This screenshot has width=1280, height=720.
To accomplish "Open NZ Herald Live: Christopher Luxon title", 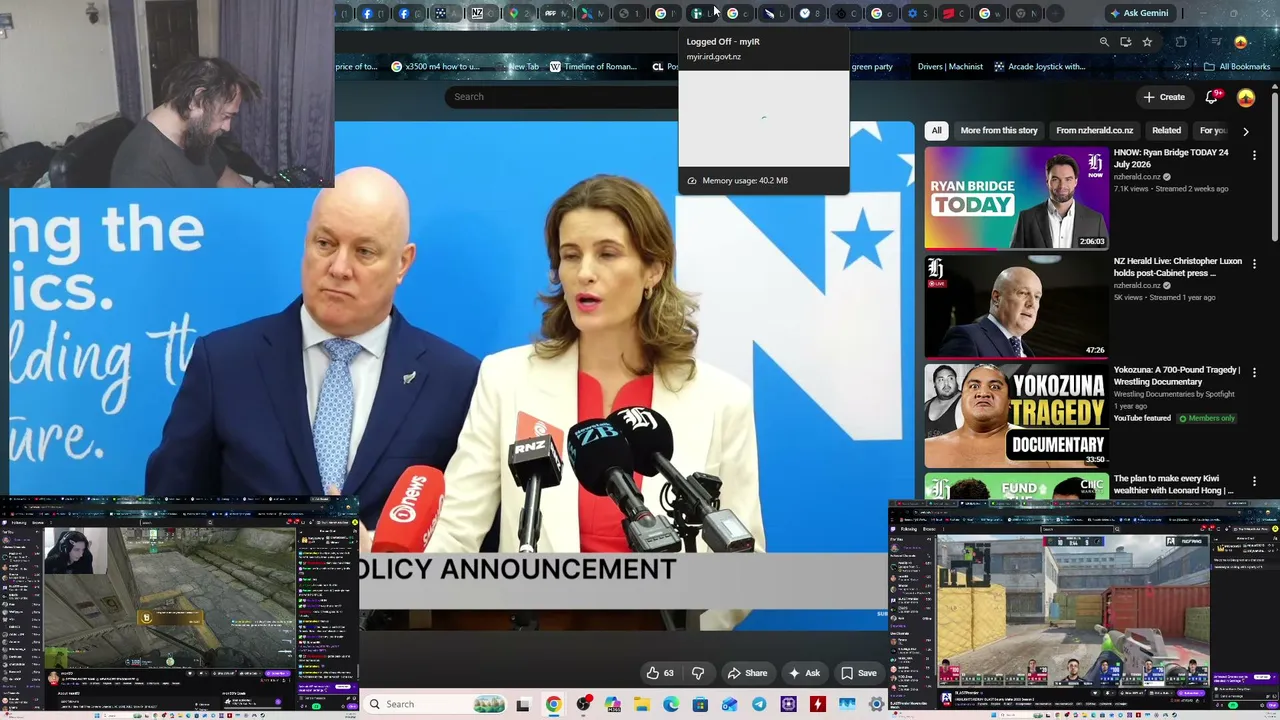I will [x=1178, y=267].
